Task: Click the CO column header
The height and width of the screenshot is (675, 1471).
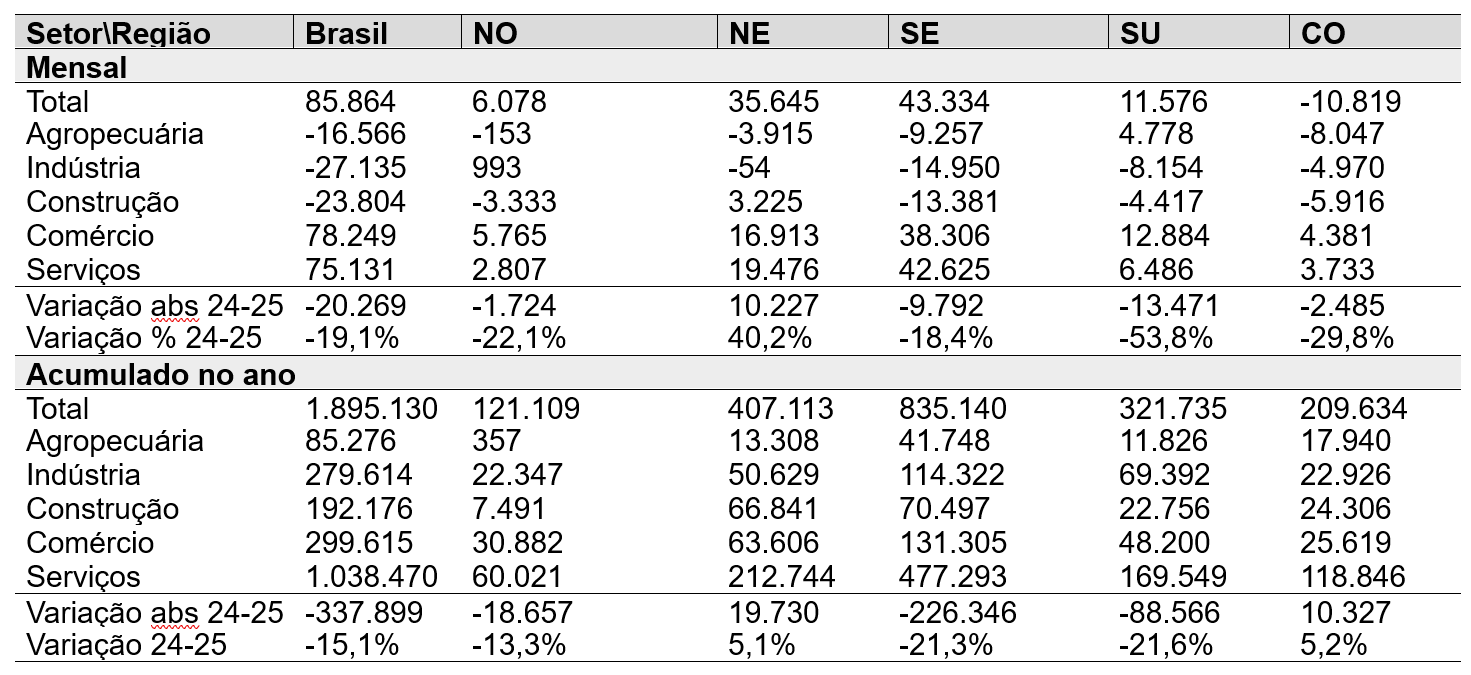Action: (x=1324, y=33)
